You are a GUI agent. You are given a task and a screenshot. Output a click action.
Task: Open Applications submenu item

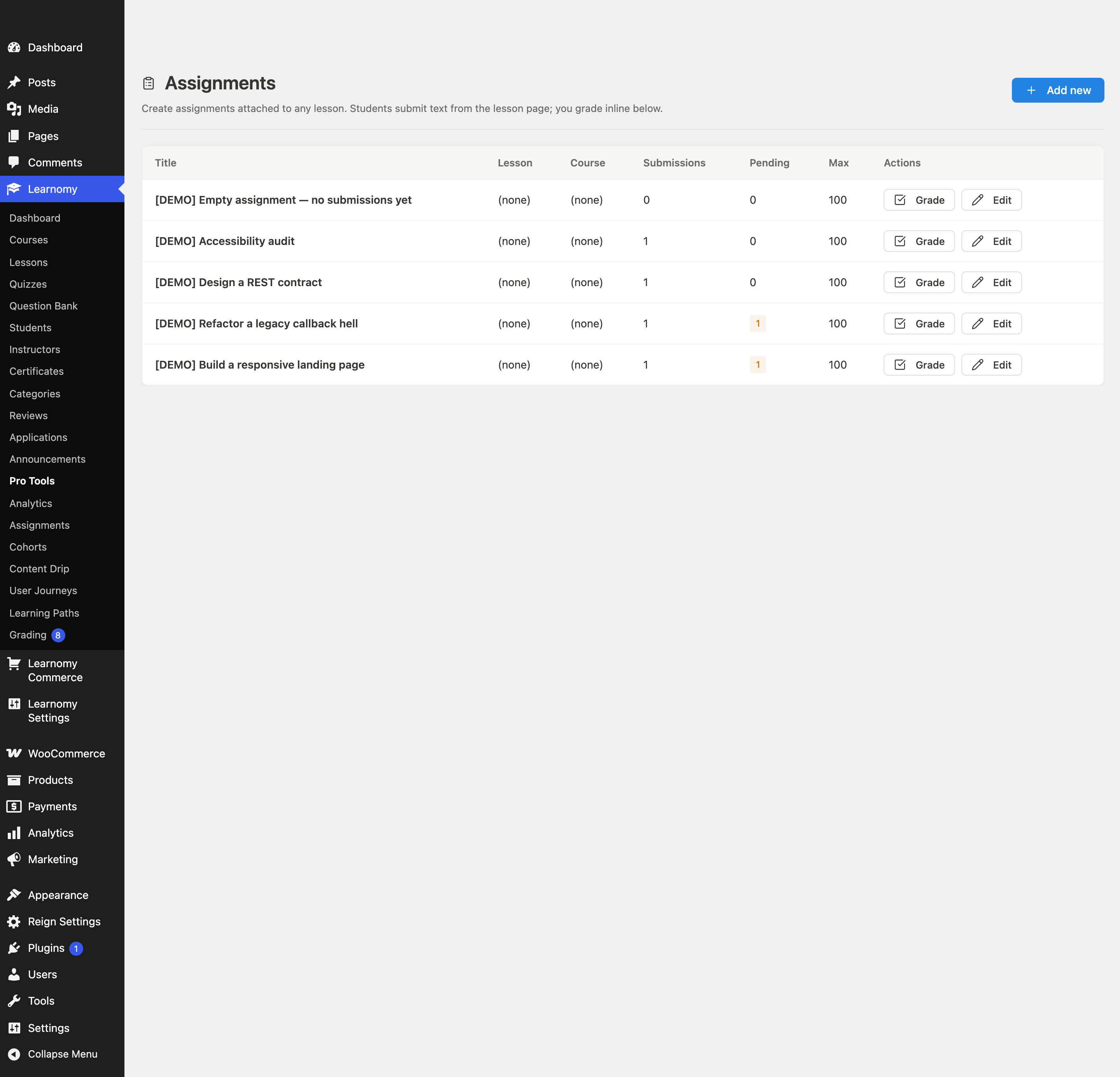point(38,437)
